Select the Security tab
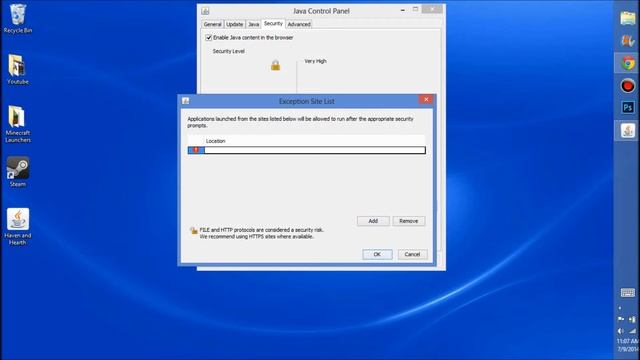The height and width of the screenshot is (360, 640). click(x=273, y=24)
